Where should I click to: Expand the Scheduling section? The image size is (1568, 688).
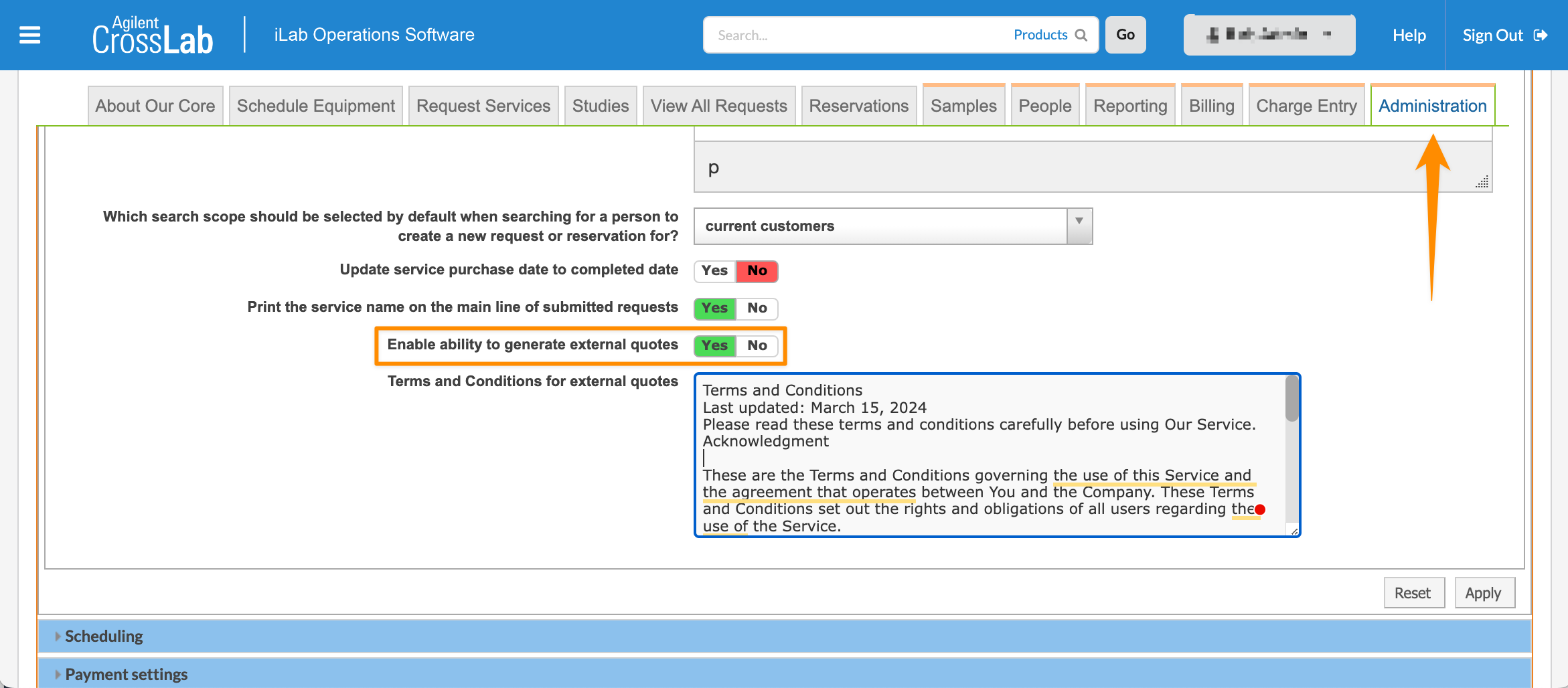104,636
